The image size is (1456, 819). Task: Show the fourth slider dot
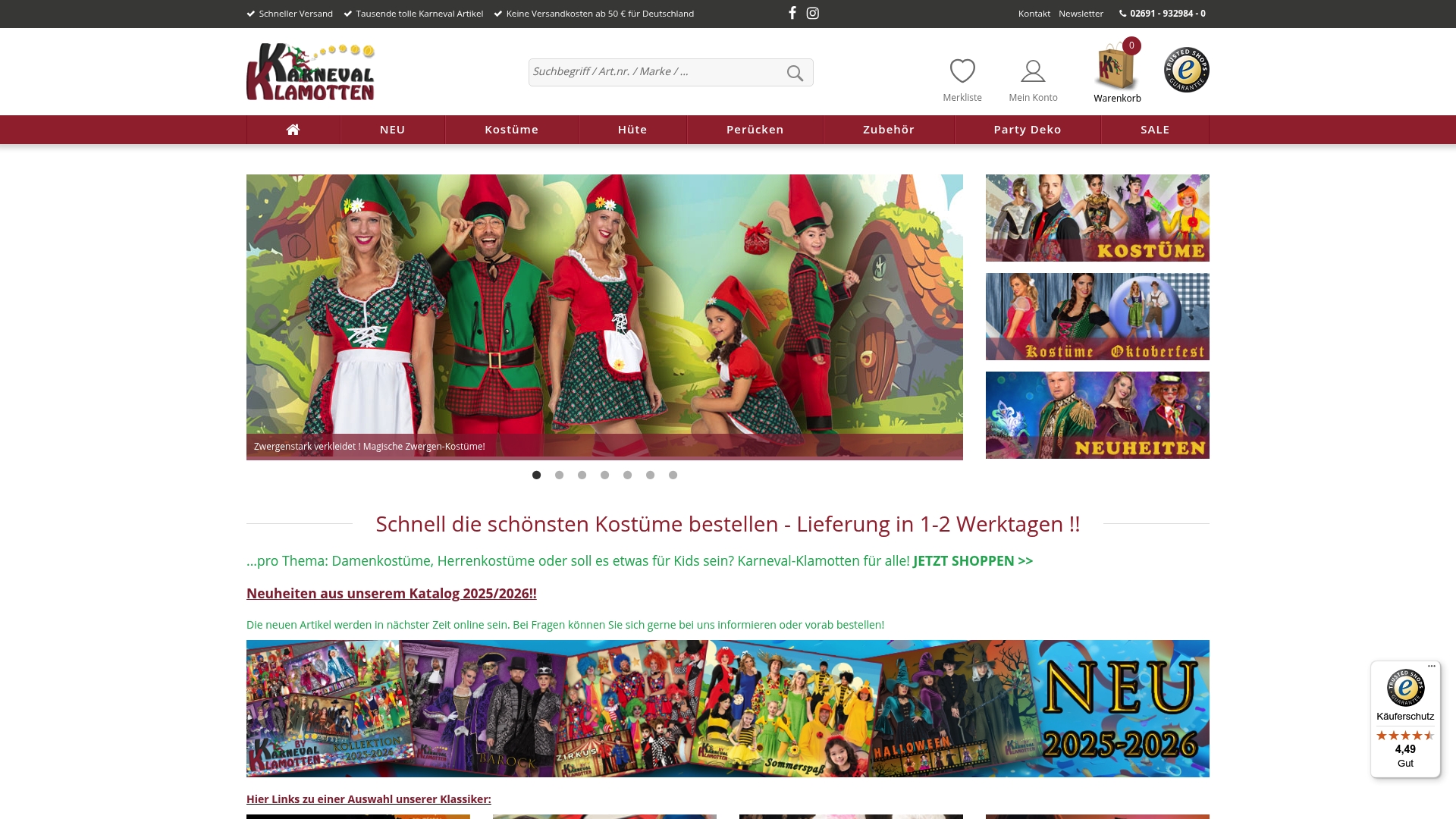(605, 475)
